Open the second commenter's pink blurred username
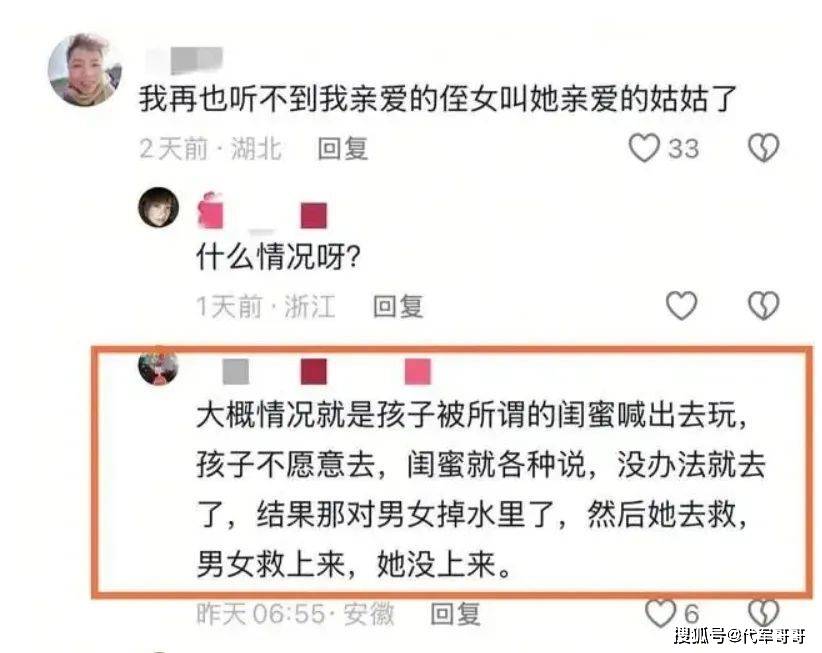Screen dimensions: 822x653 [262, 213]
